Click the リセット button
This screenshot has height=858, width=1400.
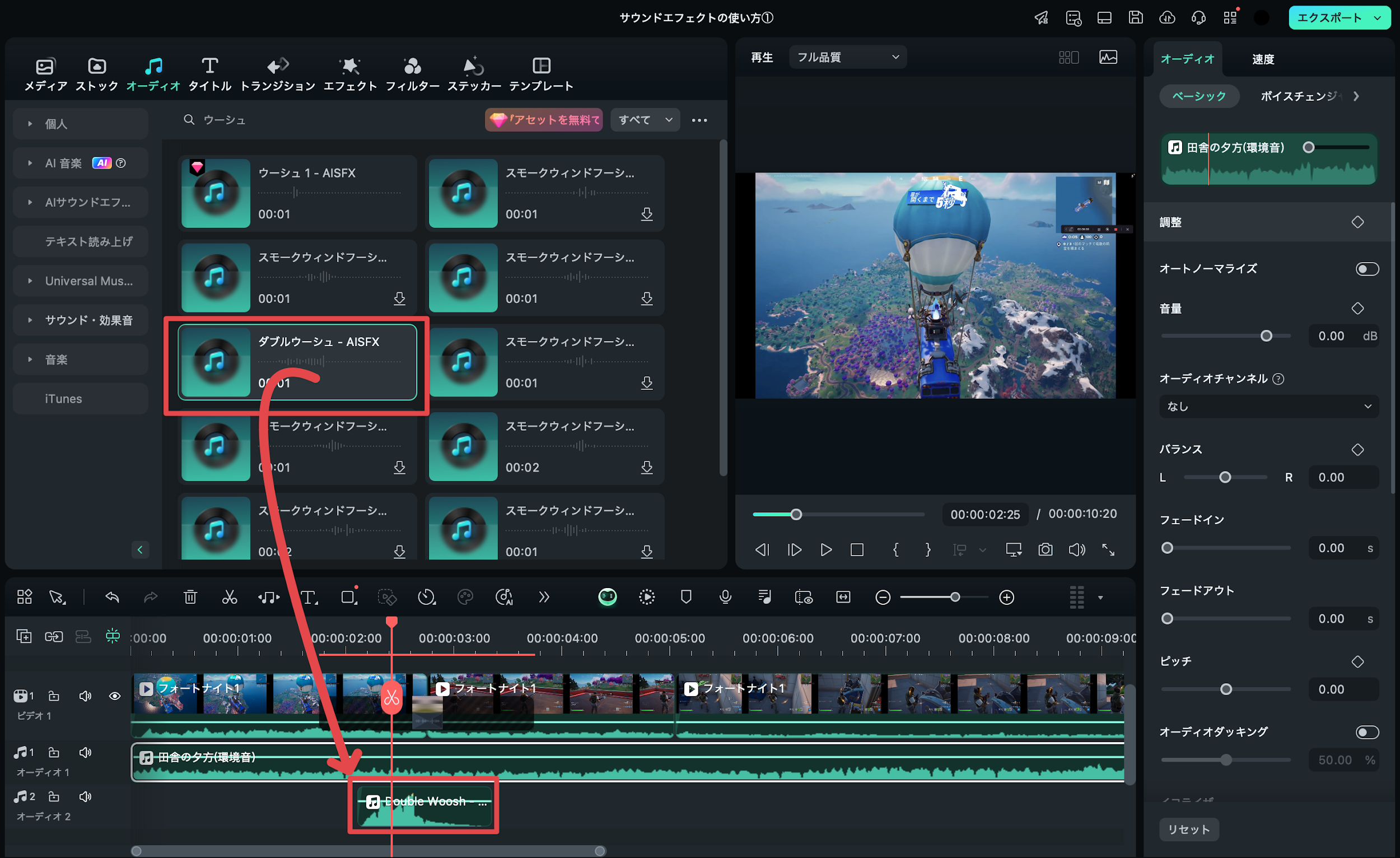click(x=1189, y=829)
